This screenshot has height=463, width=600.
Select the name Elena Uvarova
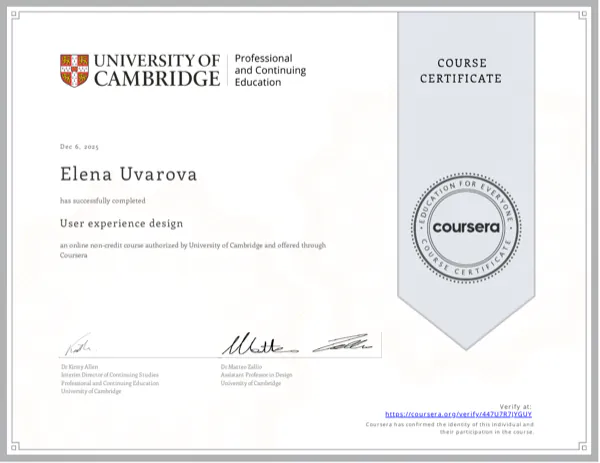tap(129, 174)
